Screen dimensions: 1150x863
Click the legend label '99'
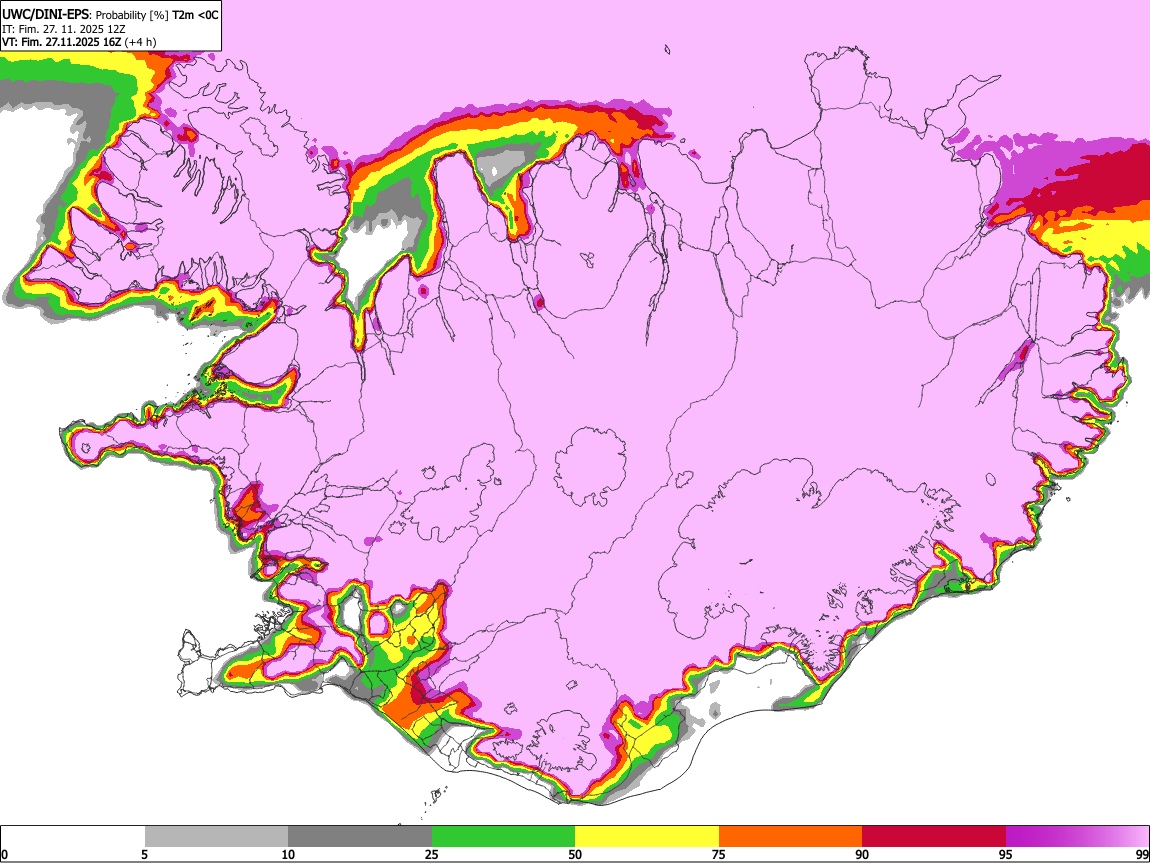(1142, 855)
